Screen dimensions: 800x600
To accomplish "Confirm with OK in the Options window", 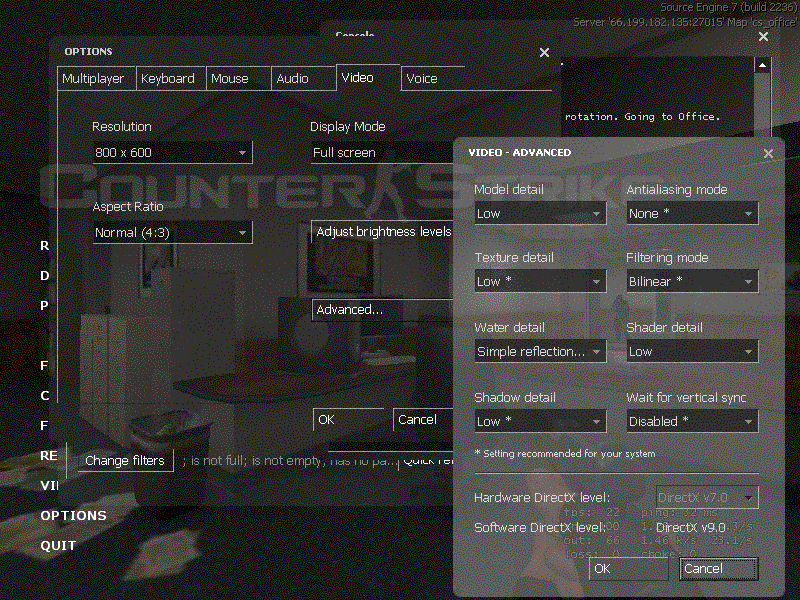I will (x=348, y=420).
